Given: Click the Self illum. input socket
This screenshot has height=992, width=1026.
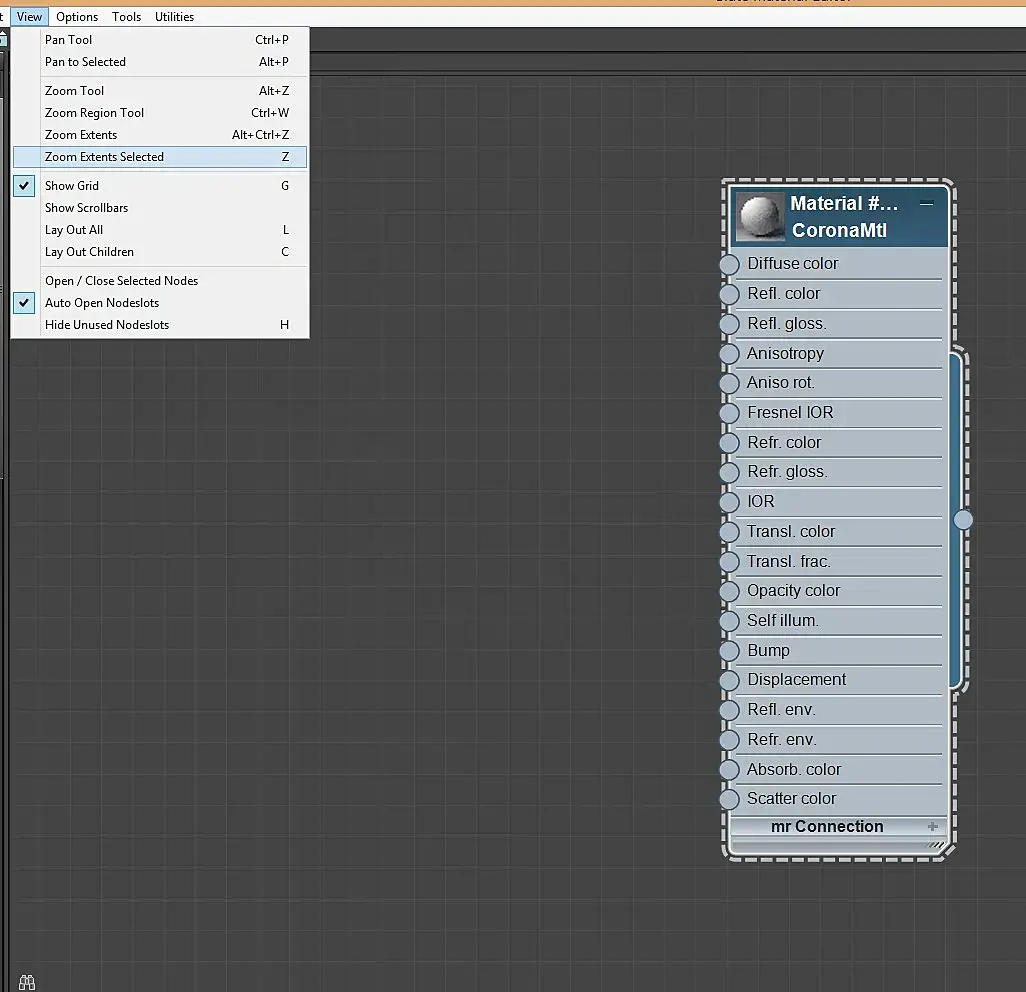Looking at the screenshot, I should [x=730, y=621].
